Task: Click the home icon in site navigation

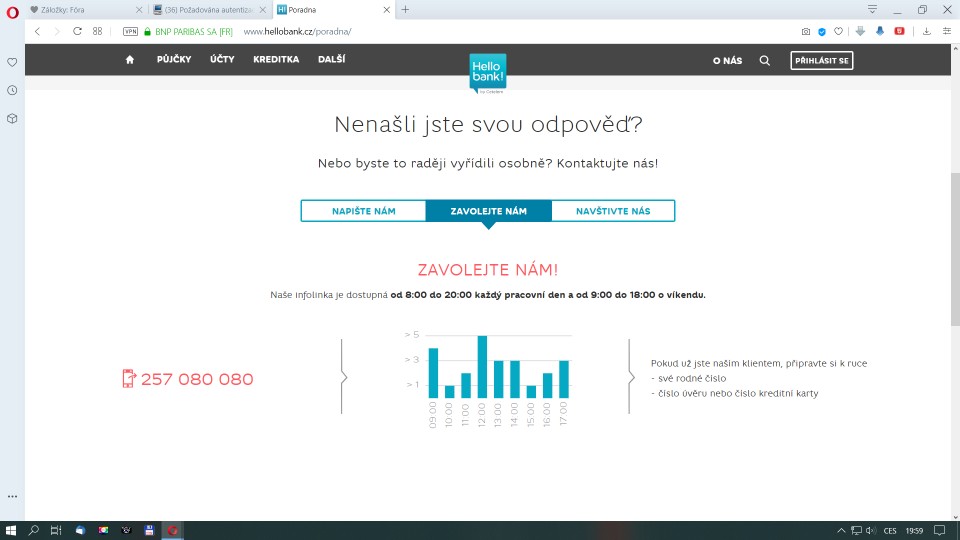Action: tap(129, 60)
